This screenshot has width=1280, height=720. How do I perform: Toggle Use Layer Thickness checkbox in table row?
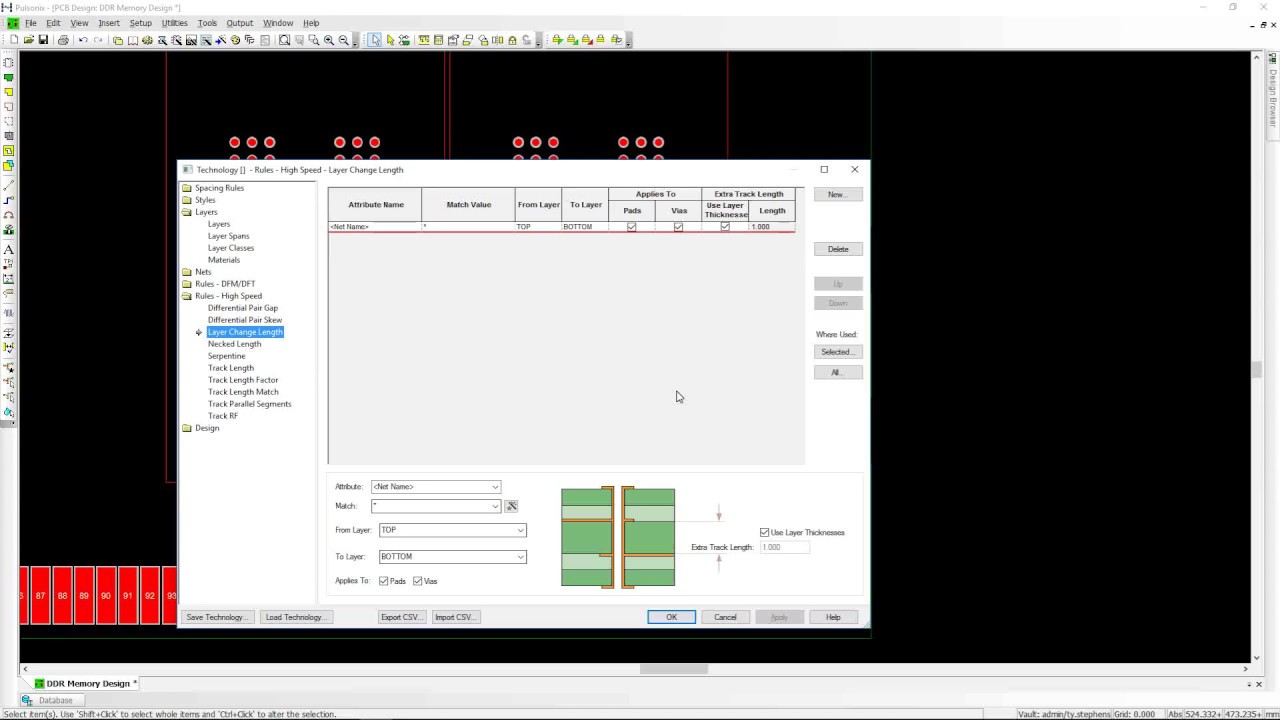725,227
